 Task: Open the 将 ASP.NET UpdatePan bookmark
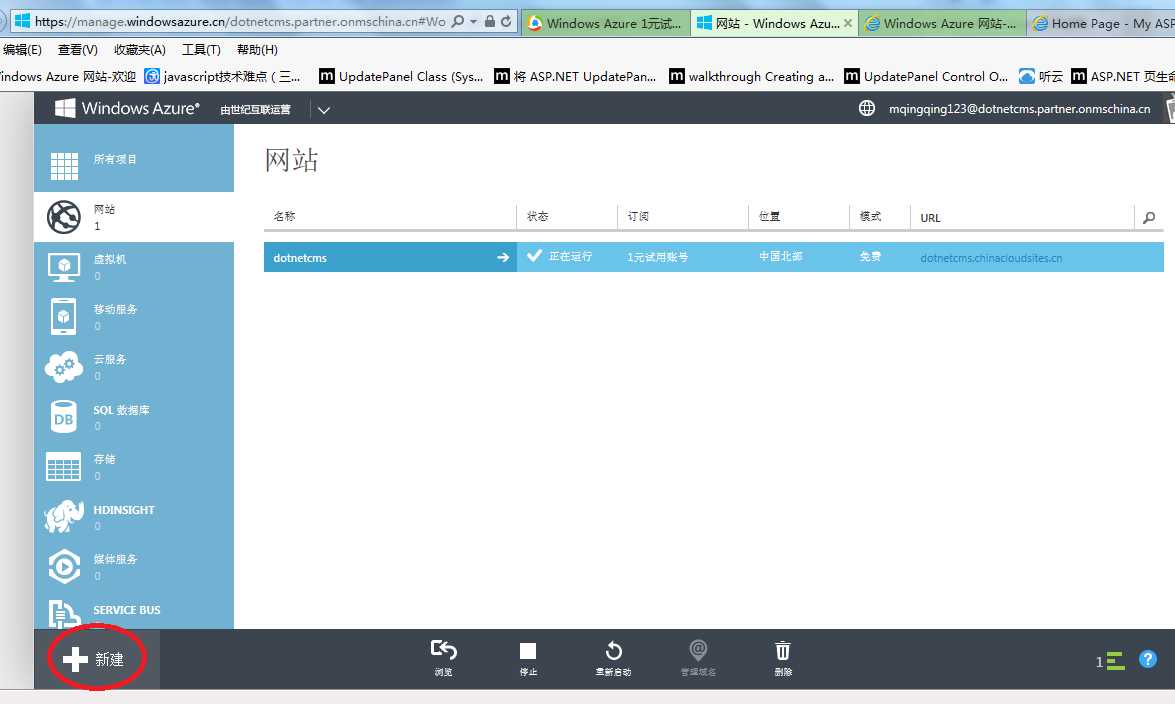pos(575,76)
